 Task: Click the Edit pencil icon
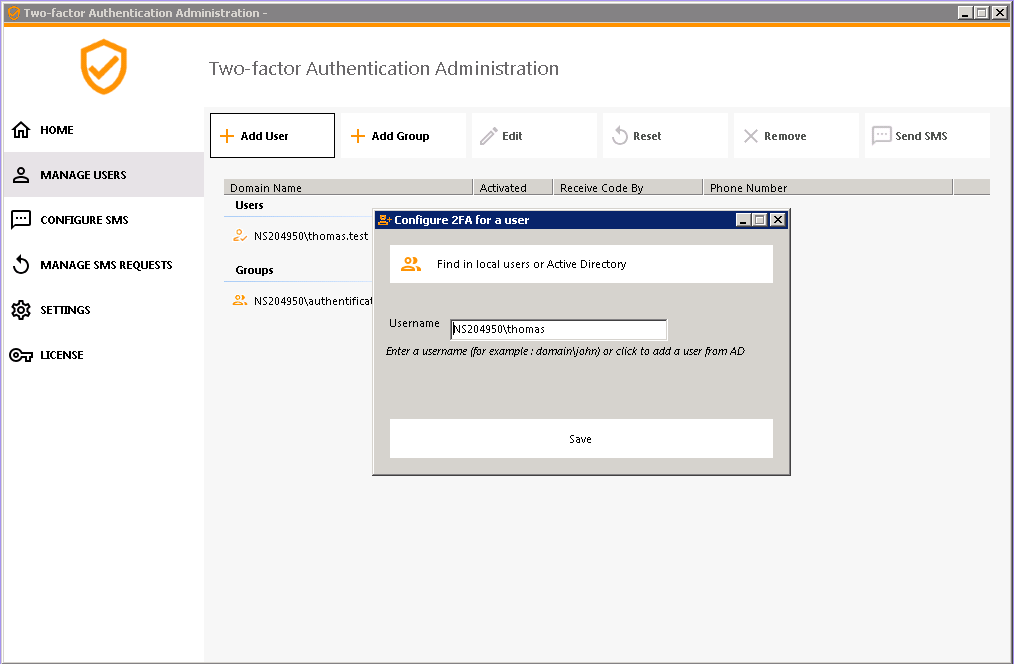[489, 136]
